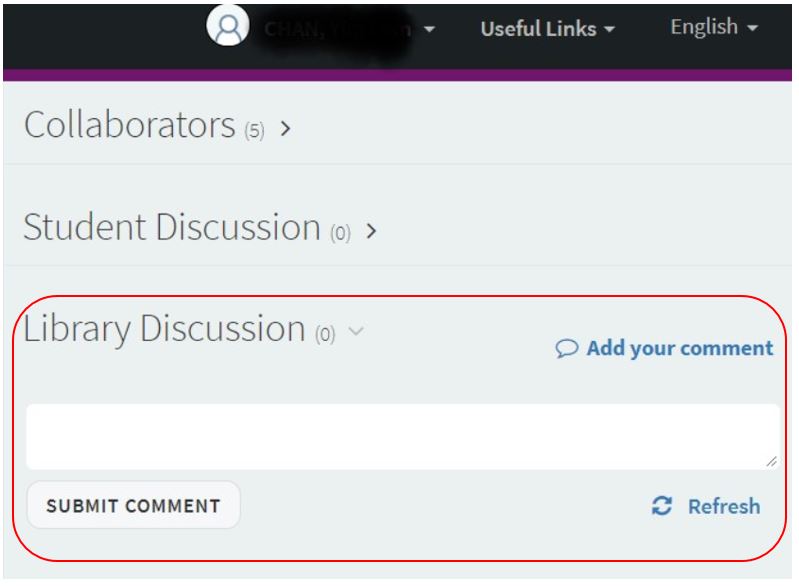Image resolution: width=799 pixels, height=586 pixels.
Task: Expand the Collaborators section chevron
Action: (x=286, y=128)
